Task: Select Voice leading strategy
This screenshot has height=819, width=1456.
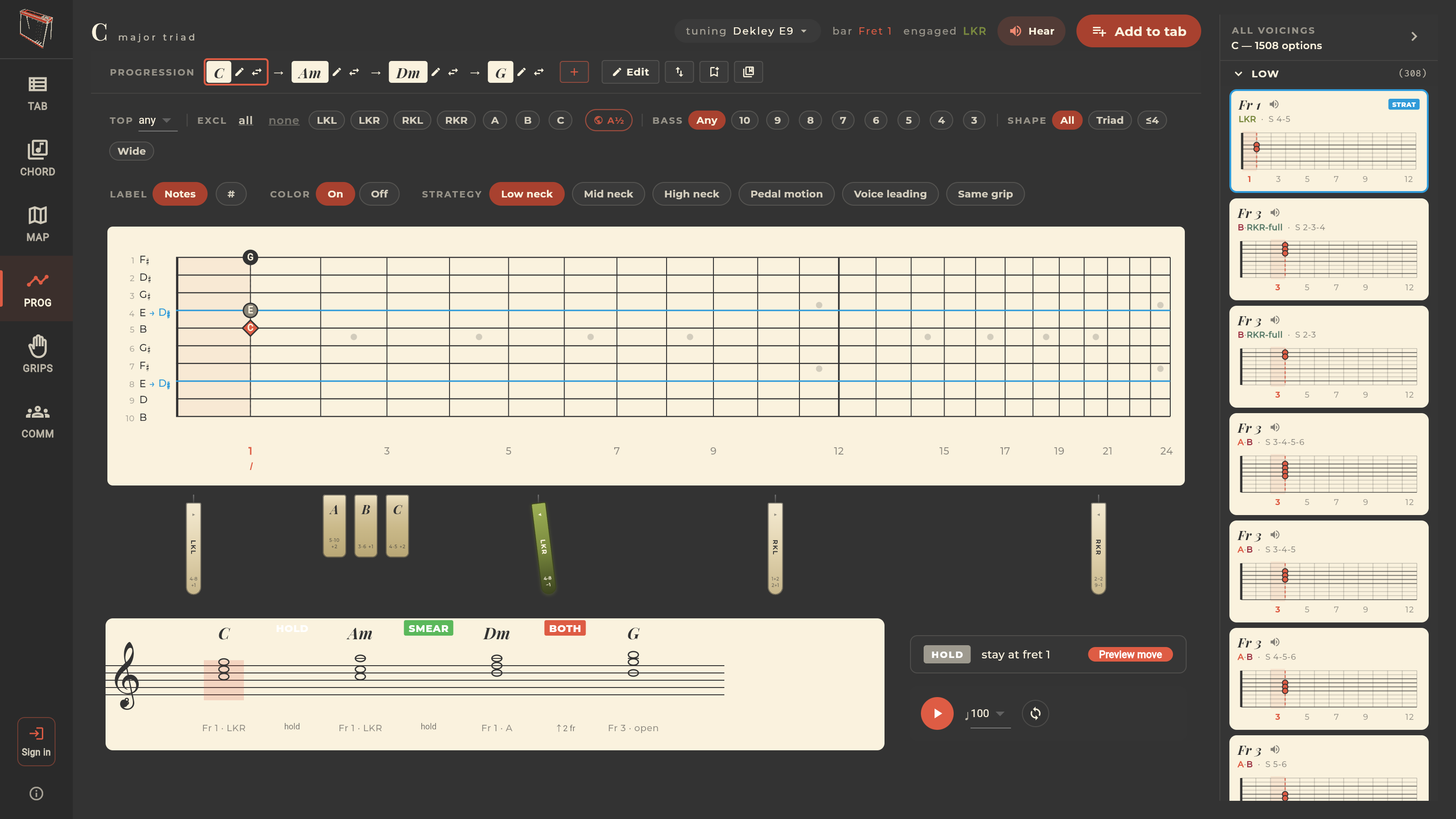Action: pos(890,194)
